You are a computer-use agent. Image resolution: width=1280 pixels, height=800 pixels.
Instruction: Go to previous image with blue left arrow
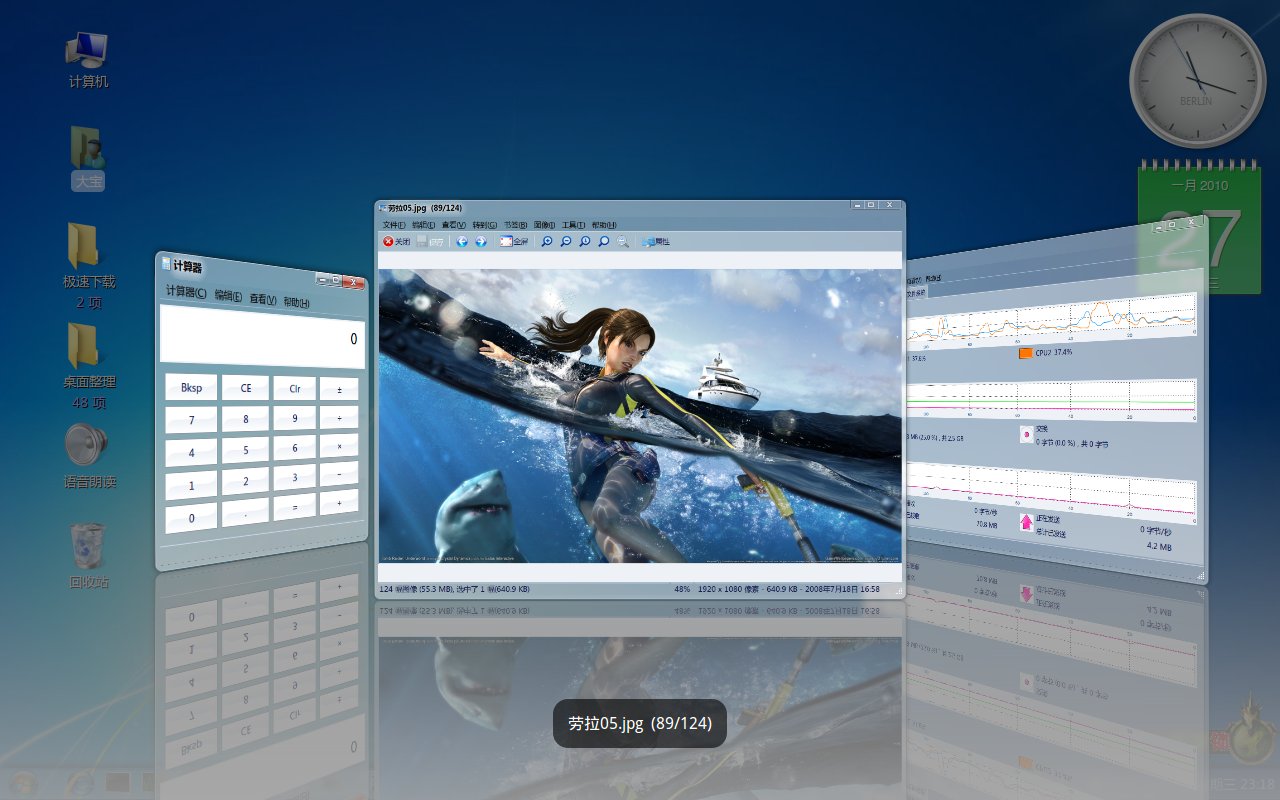pos(462,241)
